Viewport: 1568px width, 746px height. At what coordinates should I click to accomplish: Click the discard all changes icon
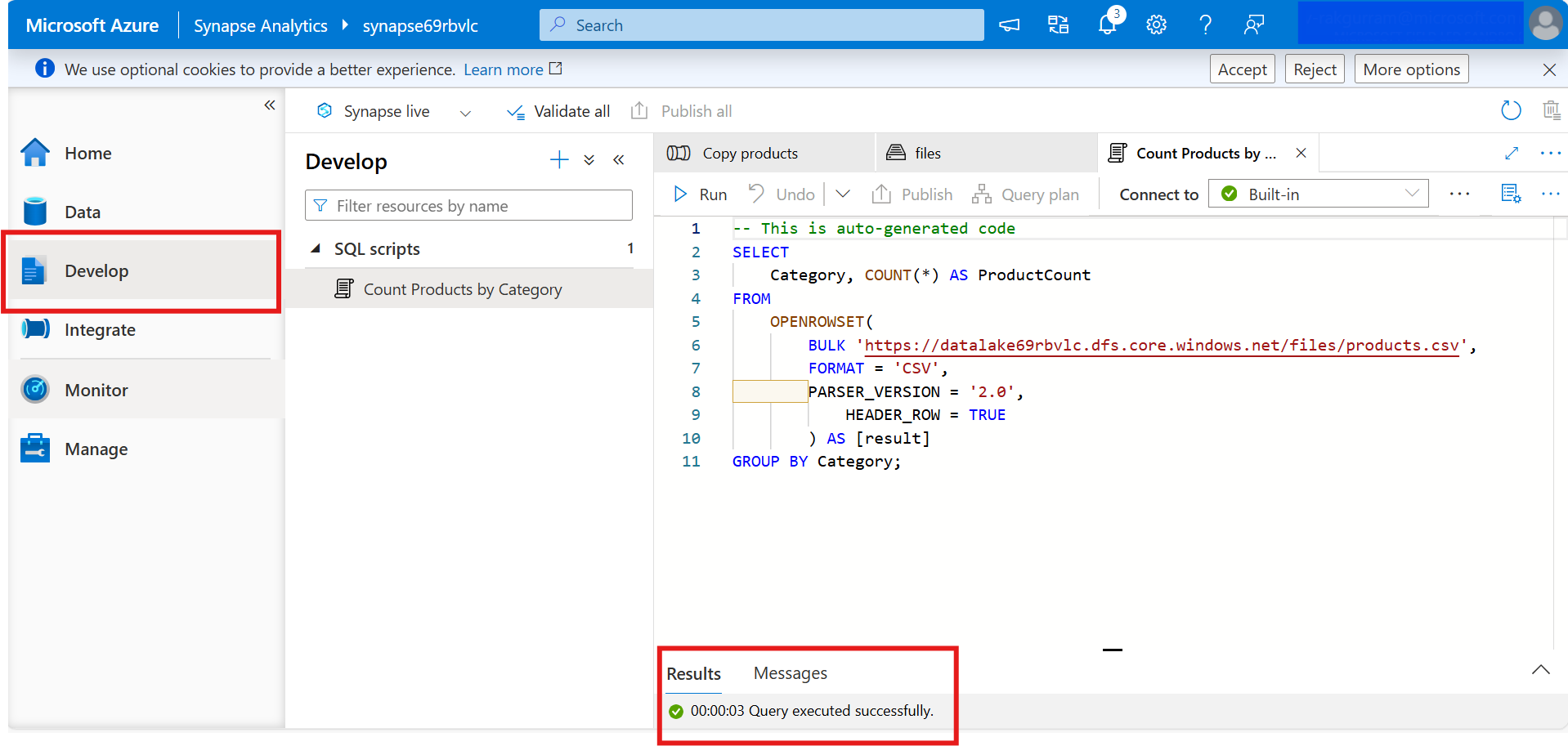(1551, 110)
